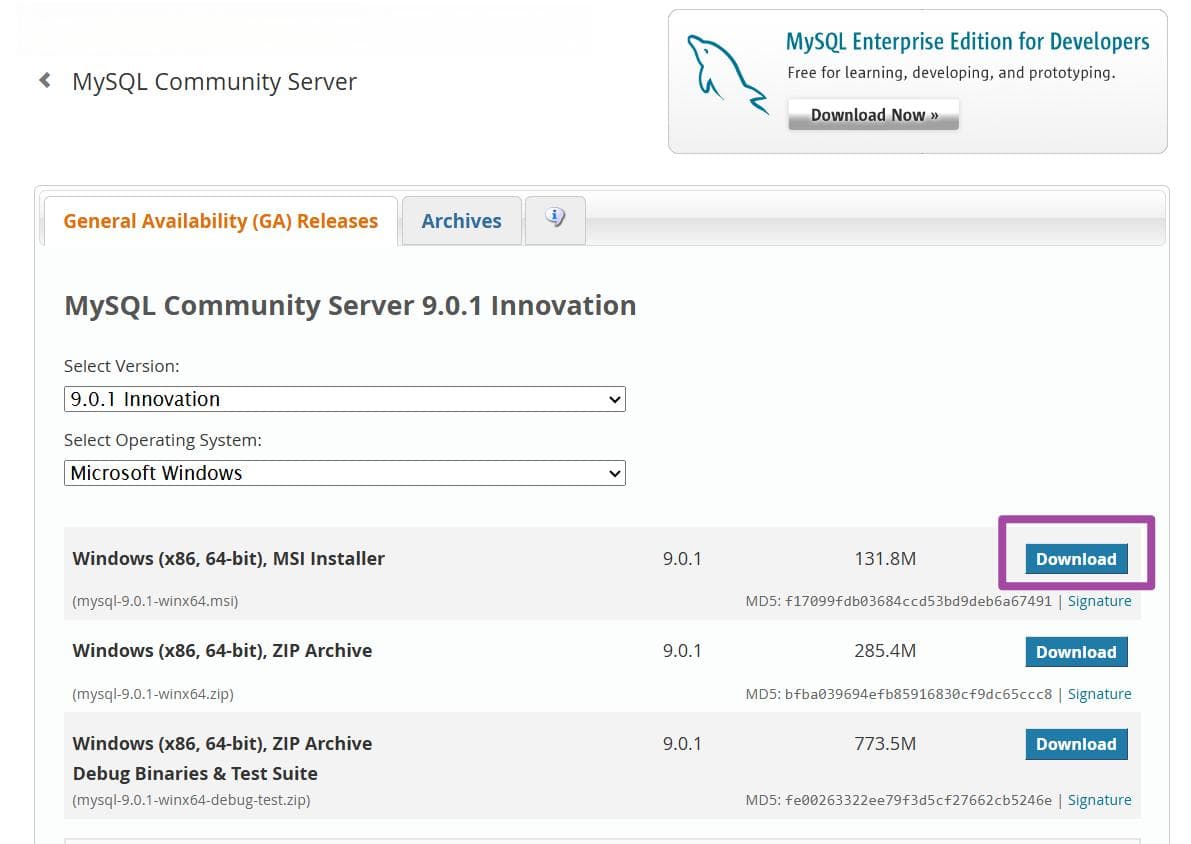Click the MD5 hash starting with bfba039694

pyautogui.click(x=918, y=694)
